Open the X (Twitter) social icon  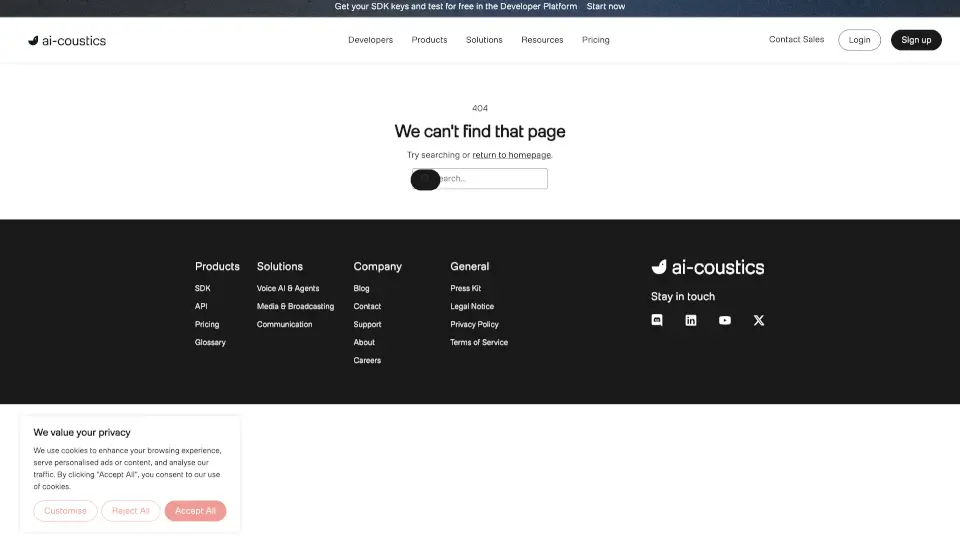pos(759,320)
